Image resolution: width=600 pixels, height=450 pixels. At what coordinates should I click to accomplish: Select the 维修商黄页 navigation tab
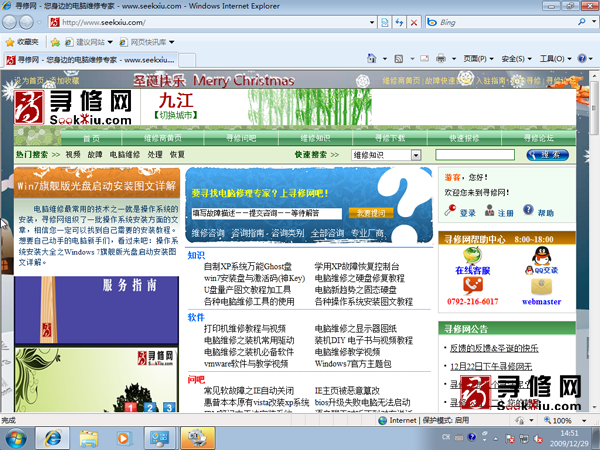pyautogui.click(x=163, y=138)
